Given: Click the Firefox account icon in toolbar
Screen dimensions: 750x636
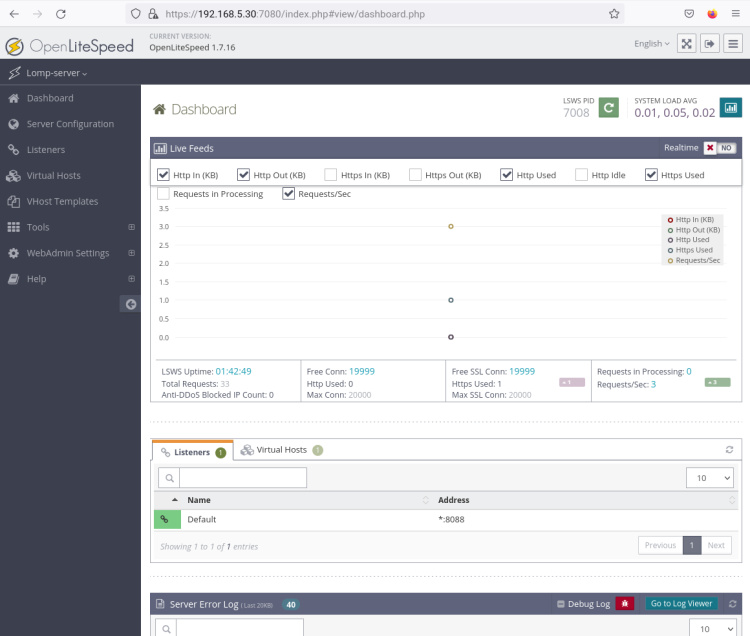Looking at the screenshot, I should coord(712,15).
